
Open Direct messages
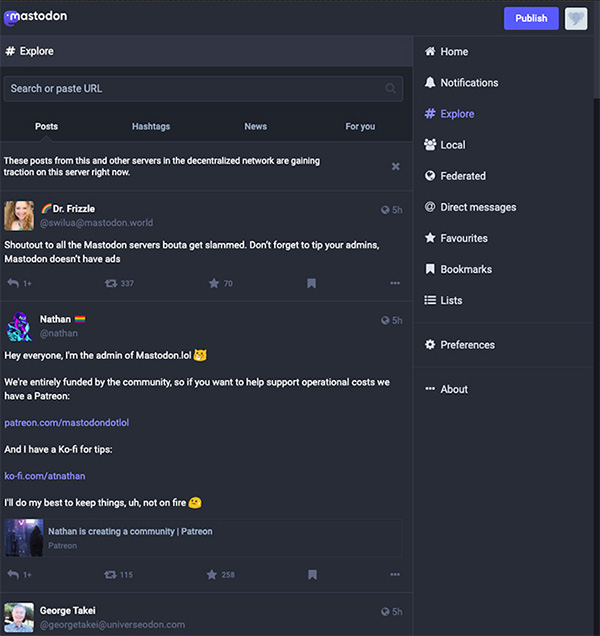coord(470,207)
